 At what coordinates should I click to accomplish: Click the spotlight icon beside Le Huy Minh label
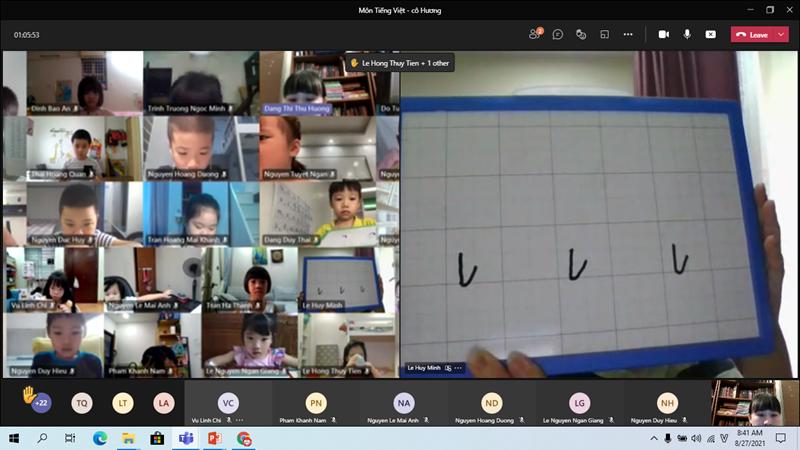448,368
